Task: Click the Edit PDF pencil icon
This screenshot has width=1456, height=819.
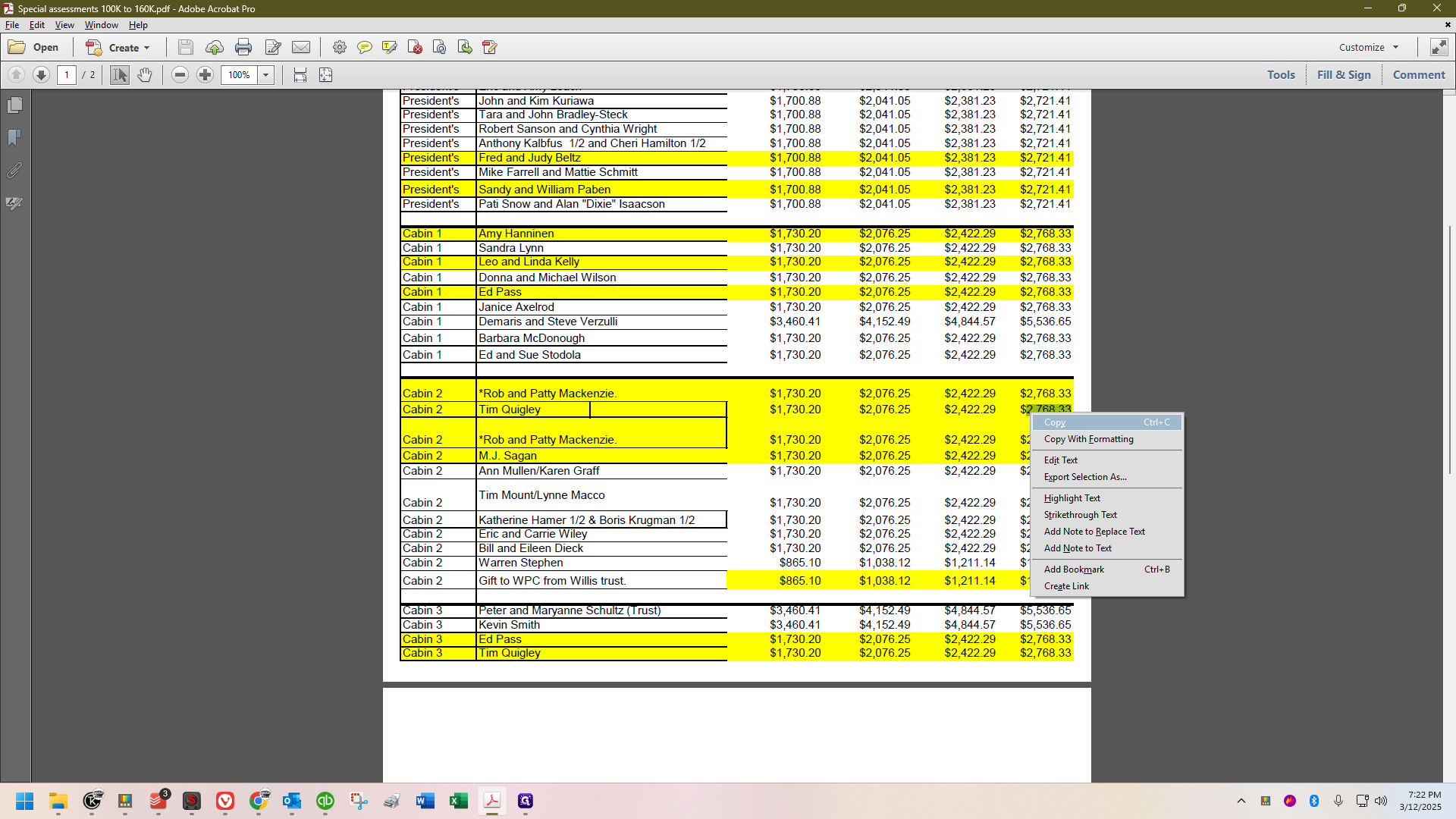Action: click(x=490, y=47)
